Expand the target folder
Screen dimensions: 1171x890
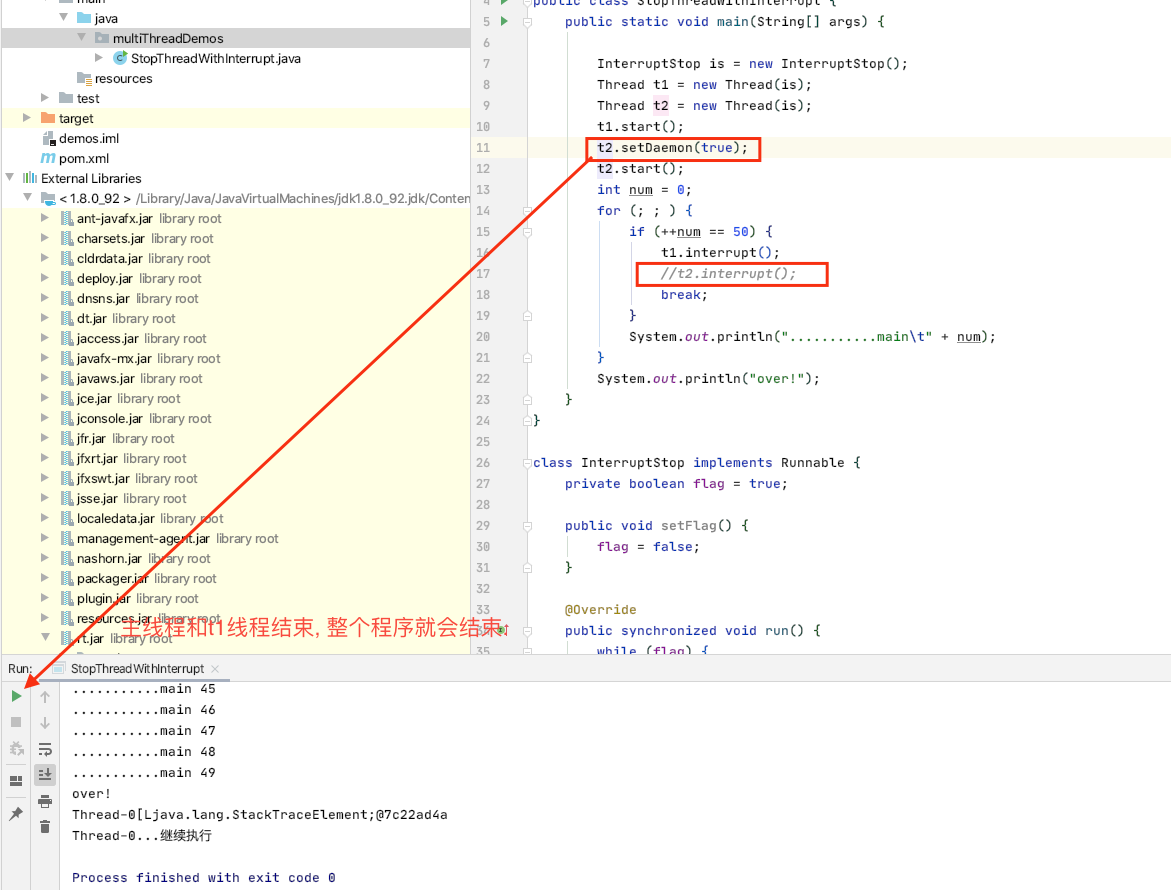pos(29,118)
